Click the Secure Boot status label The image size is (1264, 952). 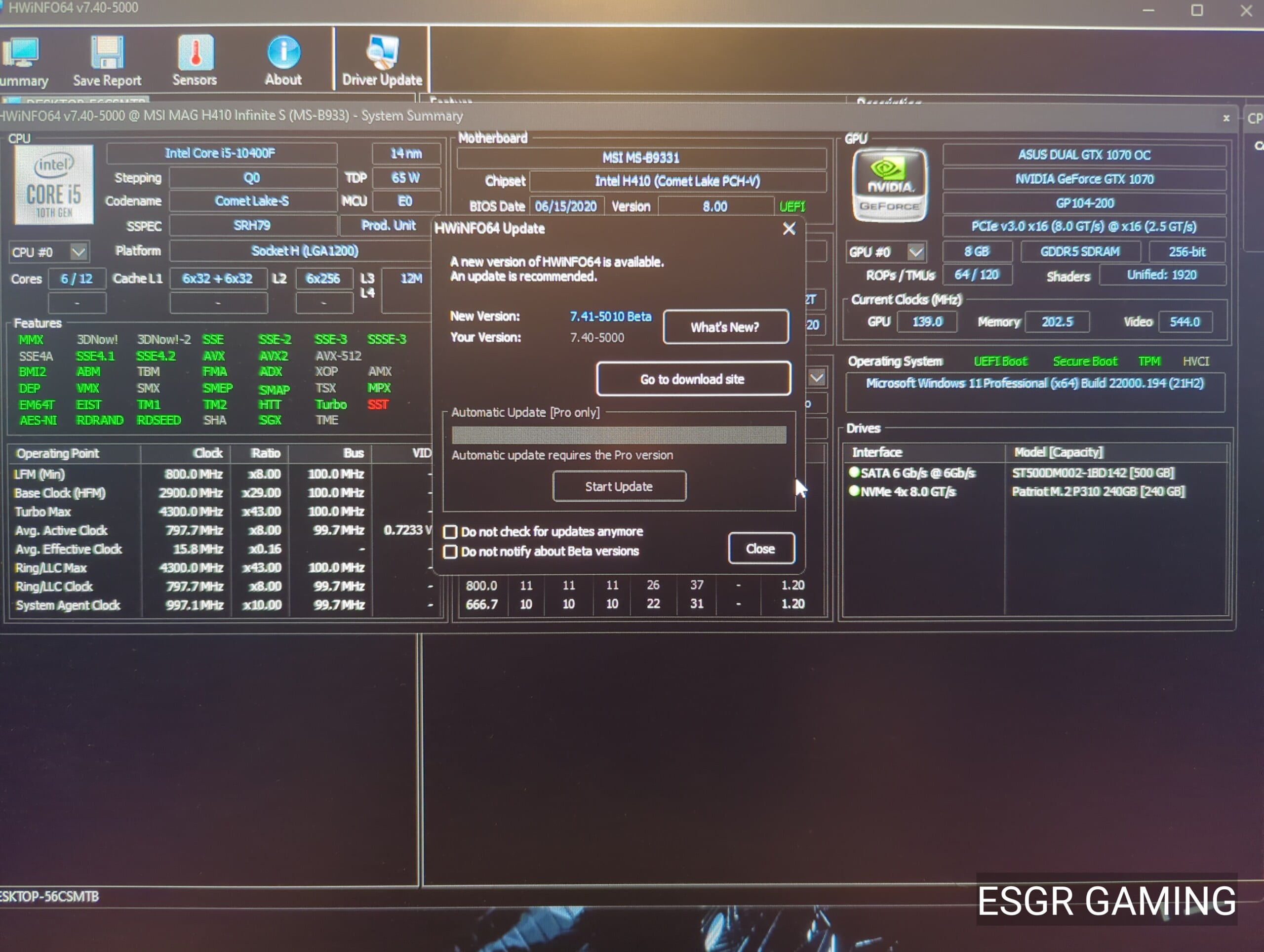tap(1085, 362)
